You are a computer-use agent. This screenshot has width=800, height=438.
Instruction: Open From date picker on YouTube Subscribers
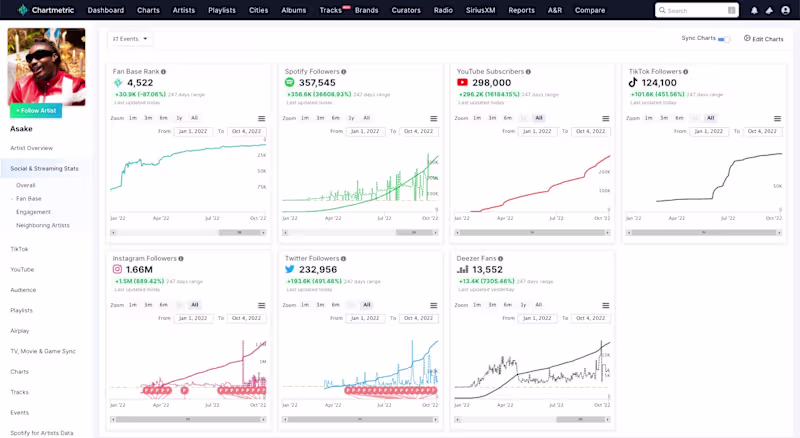[537, 131]
